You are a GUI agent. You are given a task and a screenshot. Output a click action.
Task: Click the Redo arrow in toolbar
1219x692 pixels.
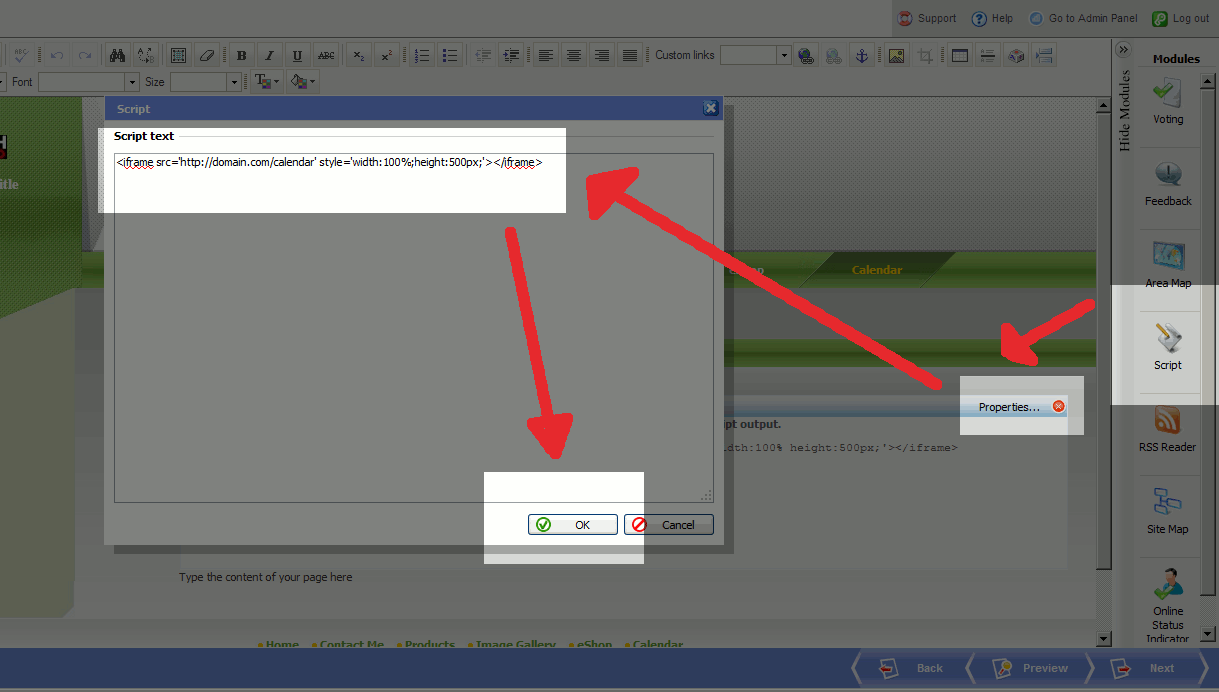click(85, 56)
